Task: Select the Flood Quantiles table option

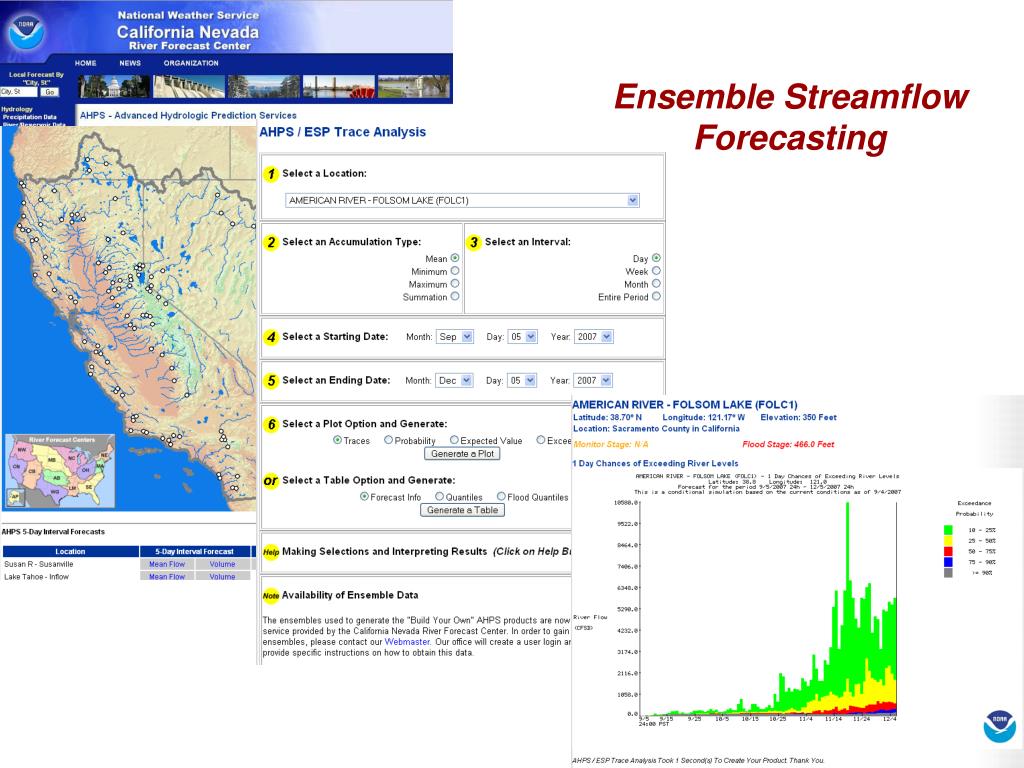Action: click(501, 496)
